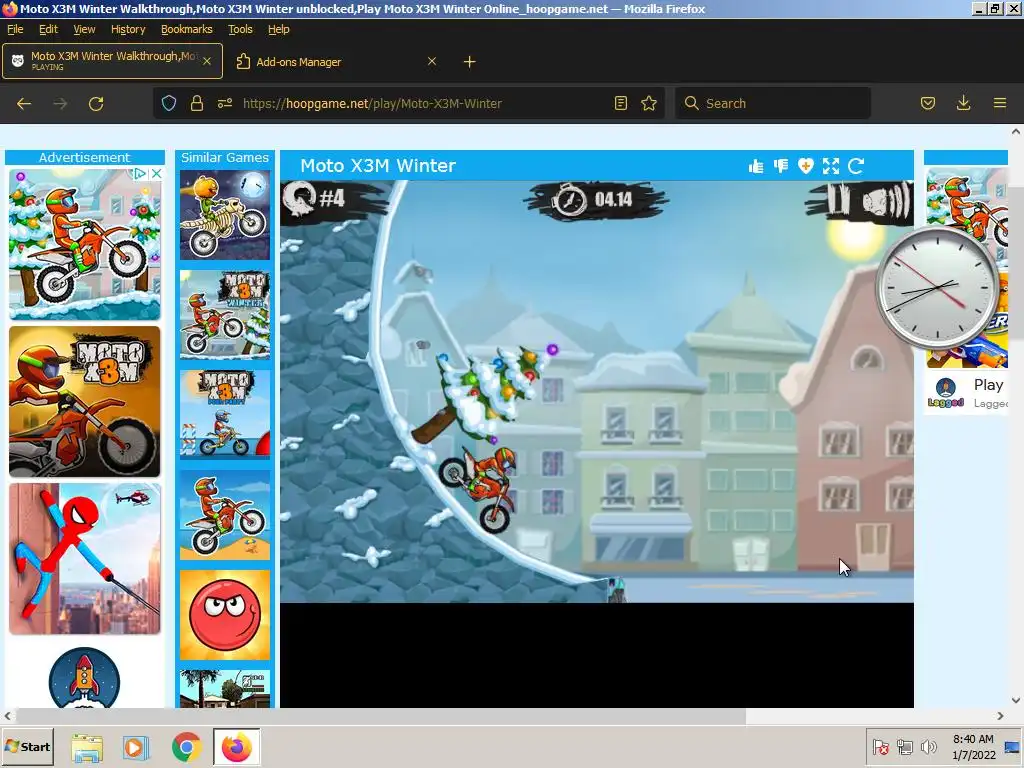Pause the game with pause icon

click(839, 199)
